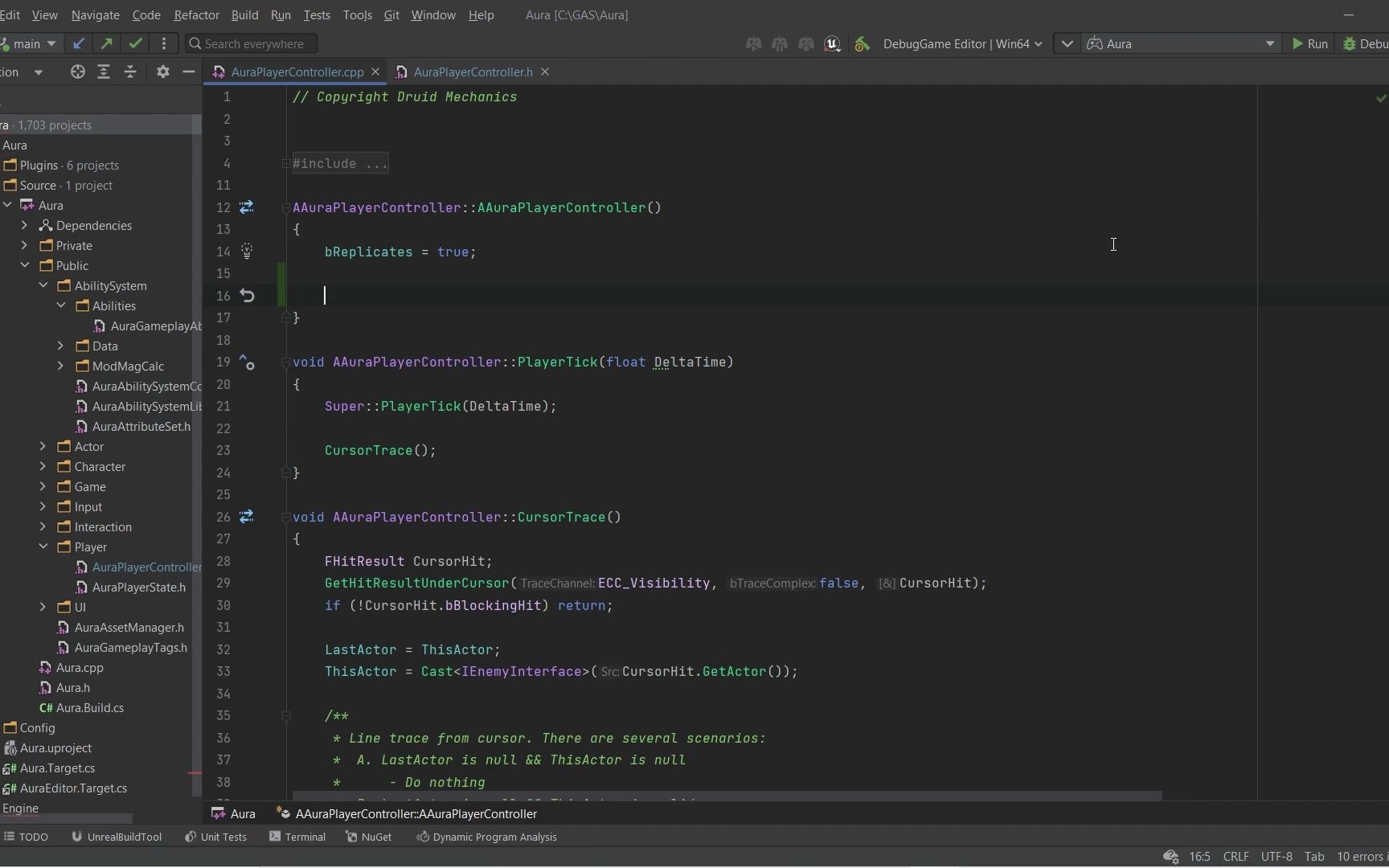The image size is (1389, 868).
Task: Click the Git Push green arrow icon
Action: [106, 43]
